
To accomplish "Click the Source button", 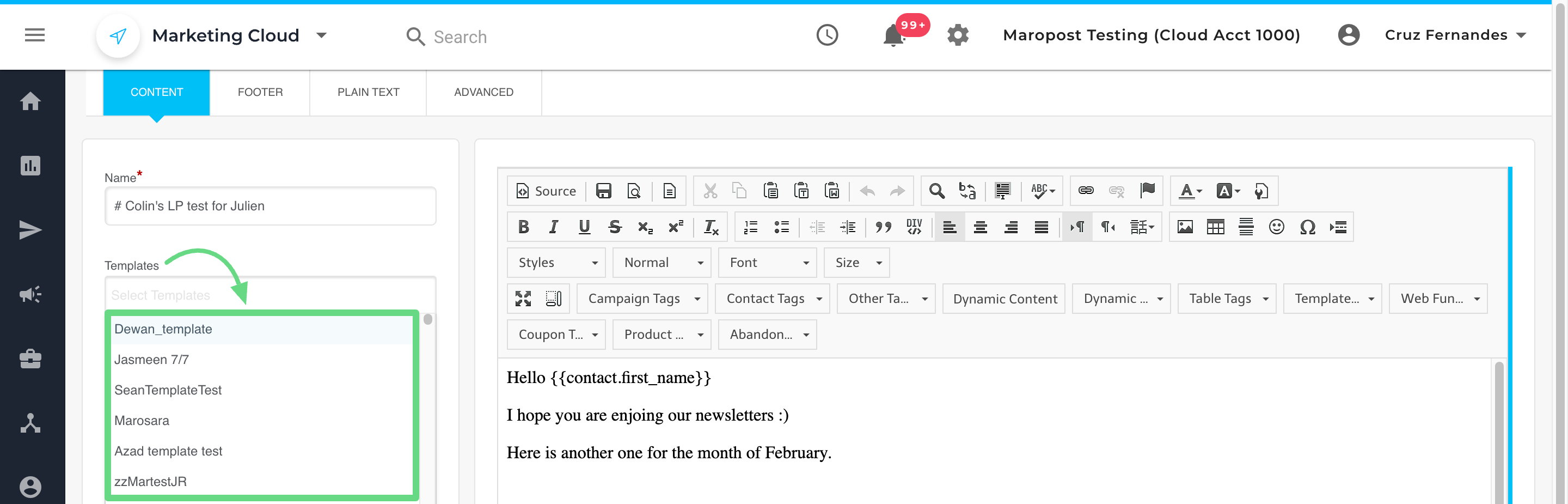I will point(546,191).
